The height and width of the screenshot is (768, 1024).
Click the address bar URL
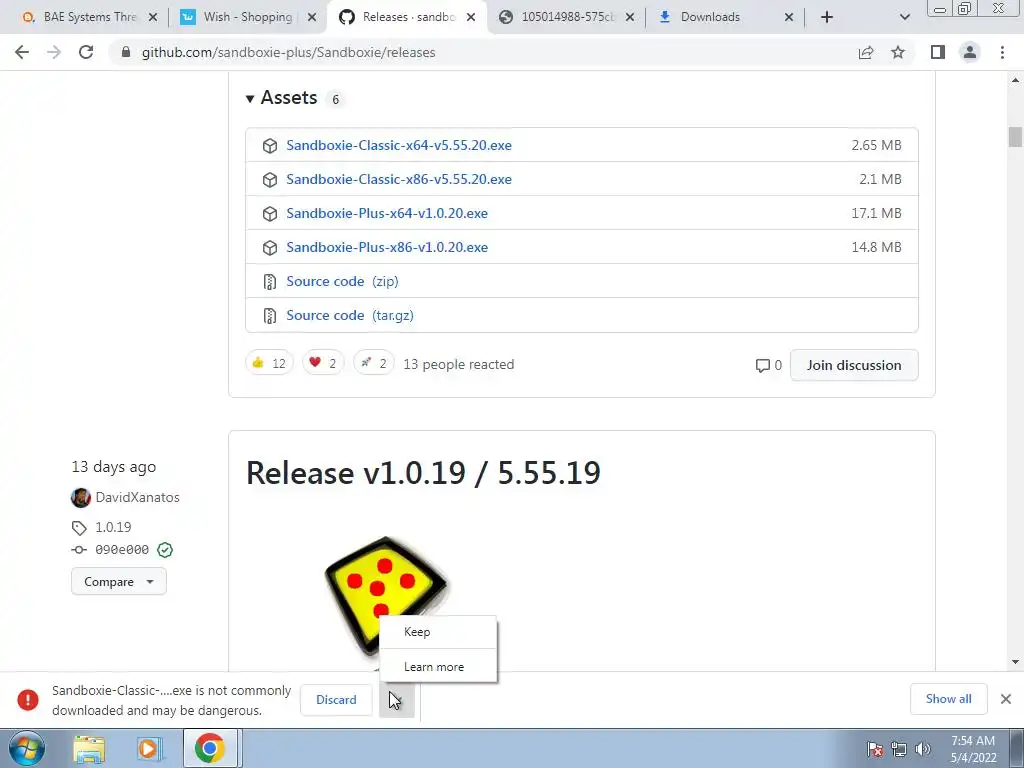click(288, 52)
